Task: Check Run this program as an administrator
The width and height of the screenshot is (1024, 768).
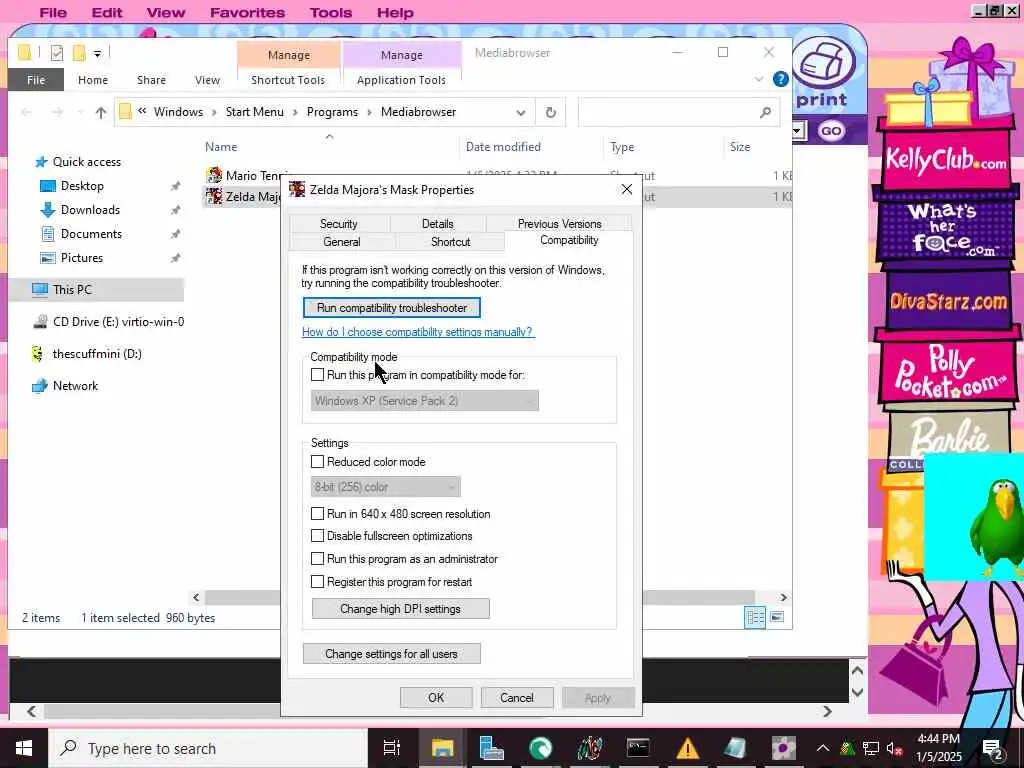Action: (x=317, y=559)
